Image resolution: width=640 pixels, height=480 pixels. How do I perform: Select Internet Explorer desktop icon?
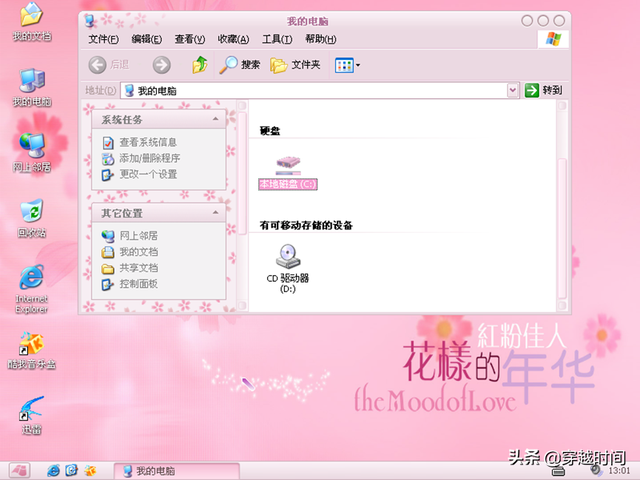click(32, 289)
